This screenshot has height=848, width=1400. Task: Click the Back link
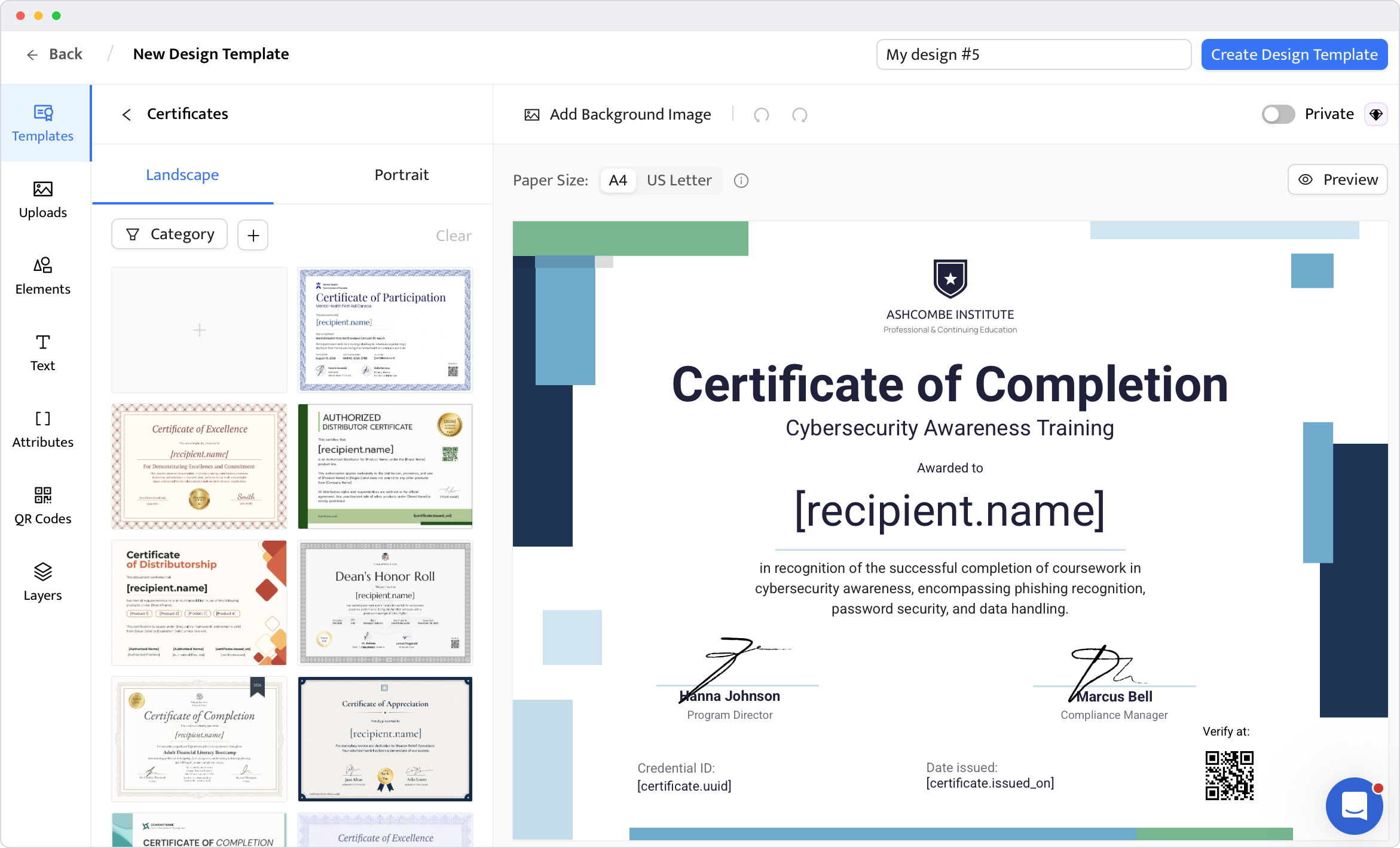pyautogui.click(x=54, y=54)
